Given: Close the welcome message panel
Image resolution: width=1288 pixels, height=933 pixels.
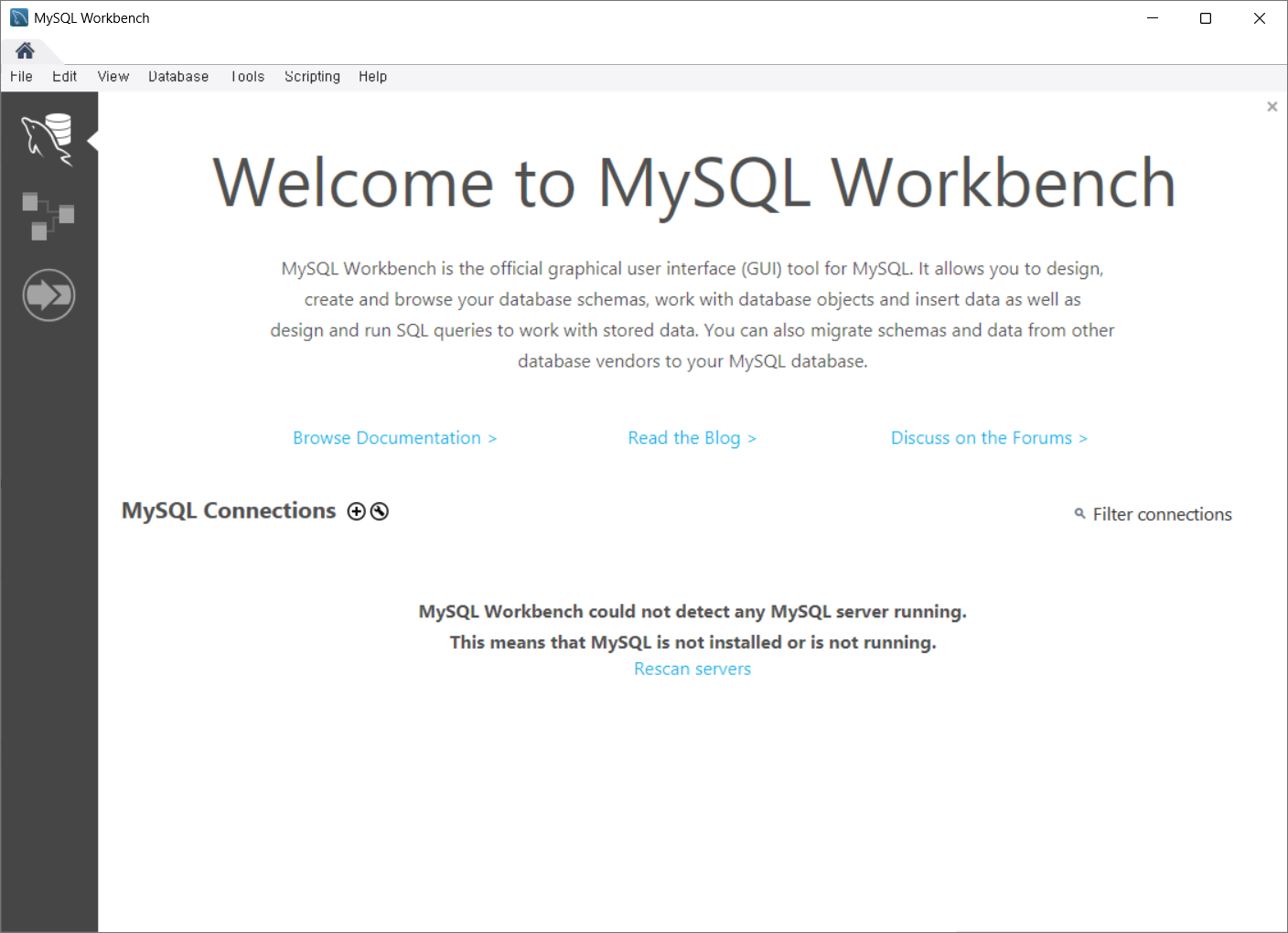Looking at the screenshot, I should tap(1272, 107).
